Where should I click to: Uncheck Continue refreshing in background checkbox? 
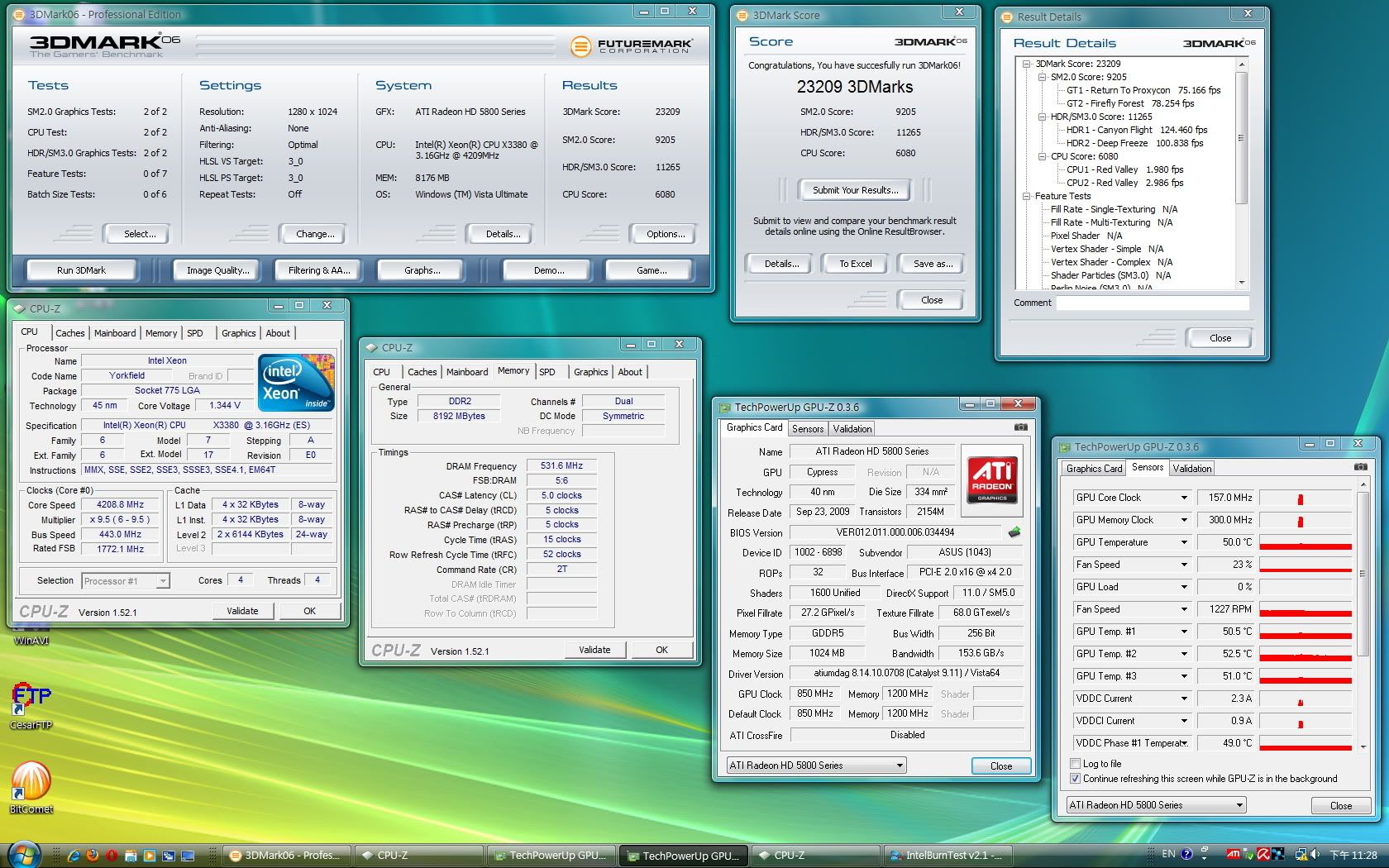click(x=1076, y=779)
